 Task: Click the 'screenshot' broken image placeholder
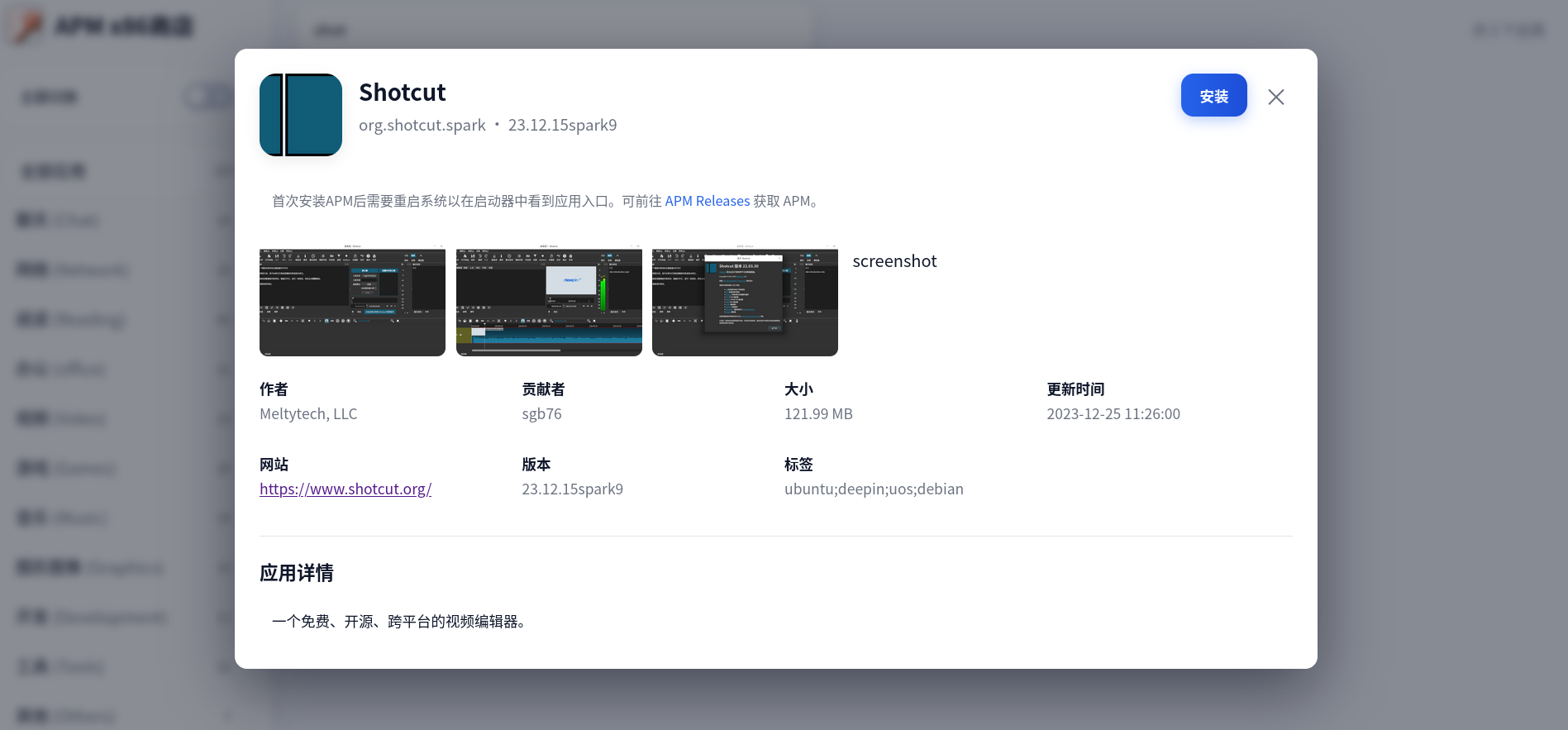894,261
